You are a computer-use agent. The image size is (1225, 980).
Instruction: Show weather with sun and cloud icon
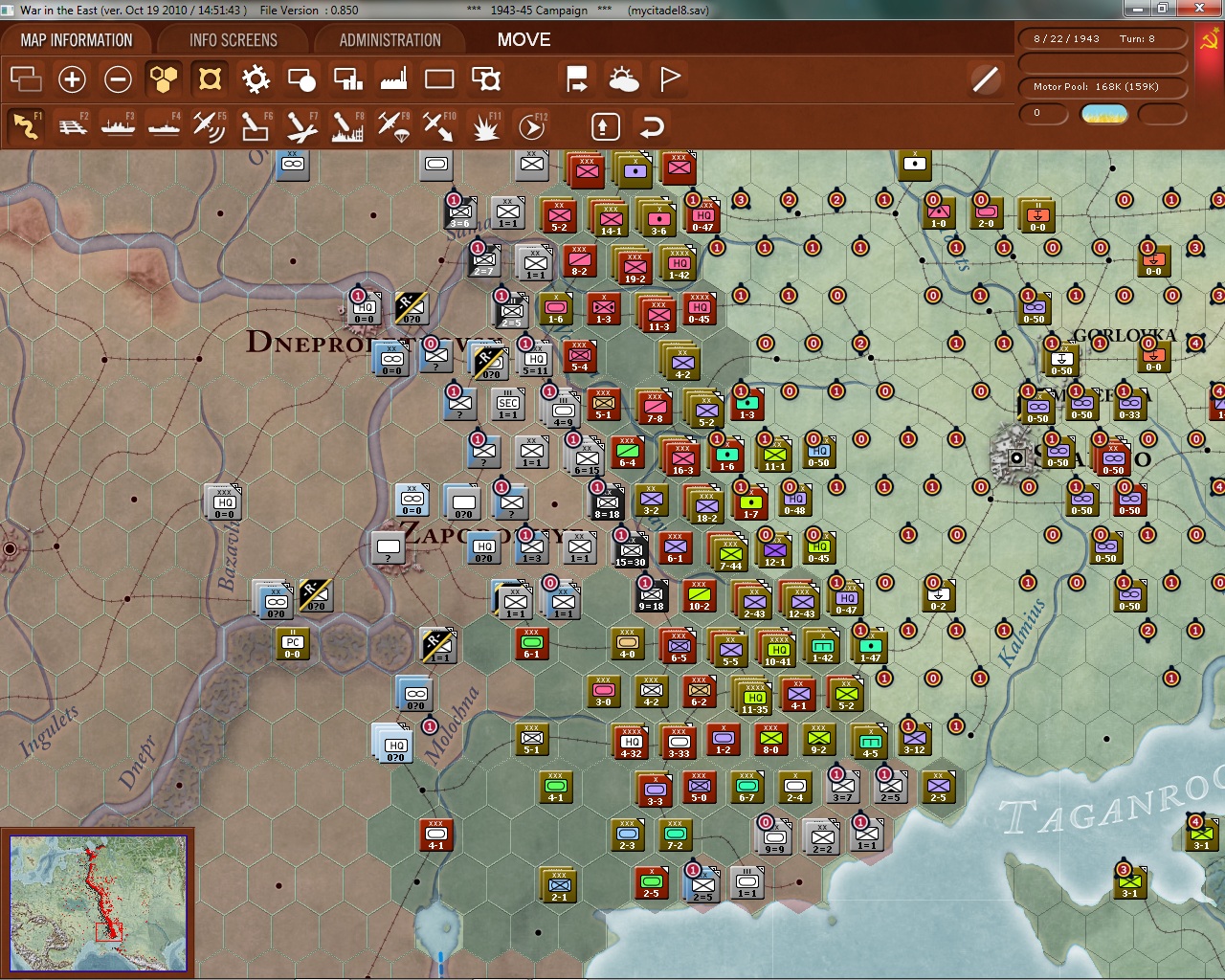tap(623, 78)
